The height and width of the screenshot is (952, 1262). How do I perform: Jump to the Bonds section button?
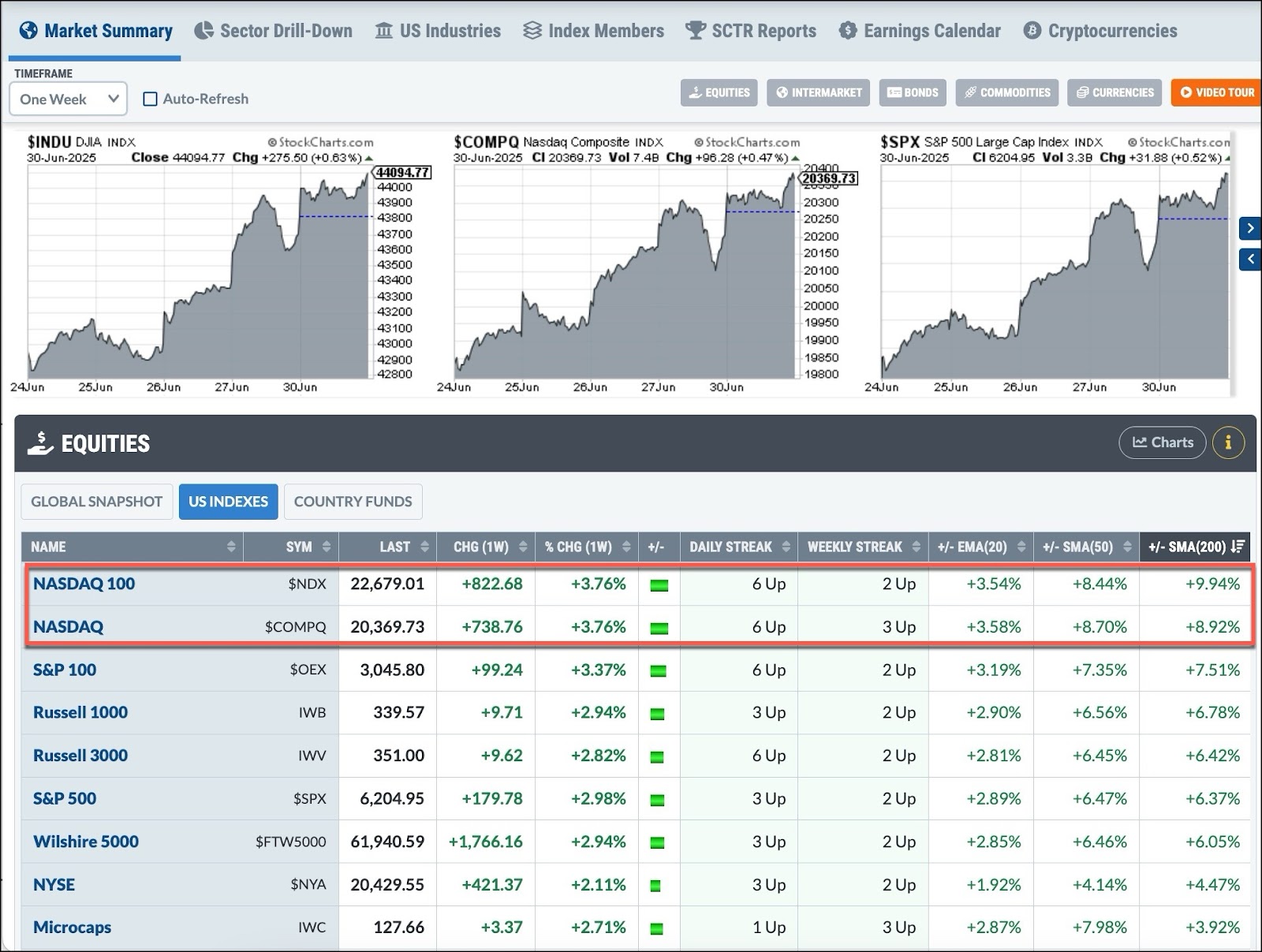pos(913,92)
